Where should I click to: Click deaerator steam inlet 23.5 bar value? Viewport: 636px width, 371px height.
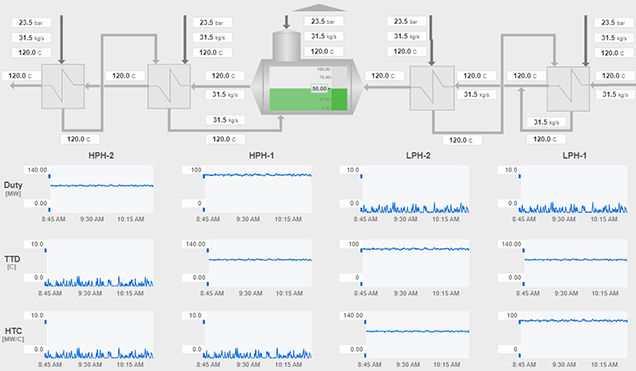[x=324, y=21]
